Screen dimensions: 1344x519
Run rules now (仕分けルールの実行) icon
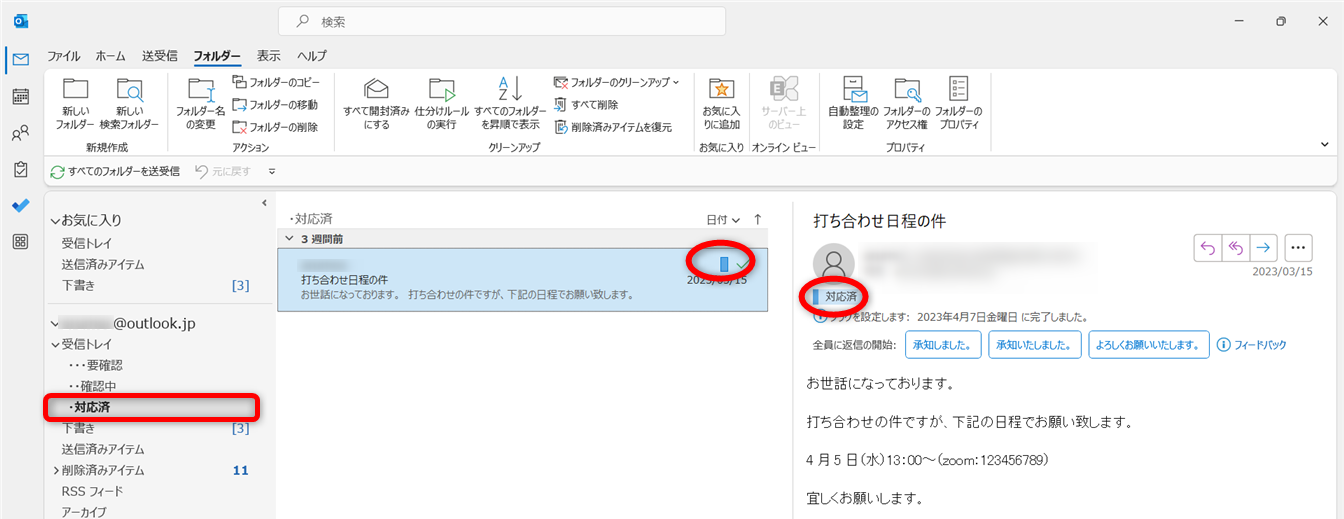441,91
